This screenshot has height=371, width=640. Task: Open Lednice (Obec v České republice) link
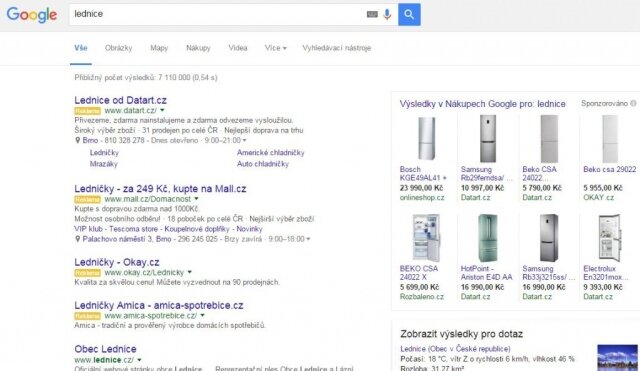pos(455,349)
